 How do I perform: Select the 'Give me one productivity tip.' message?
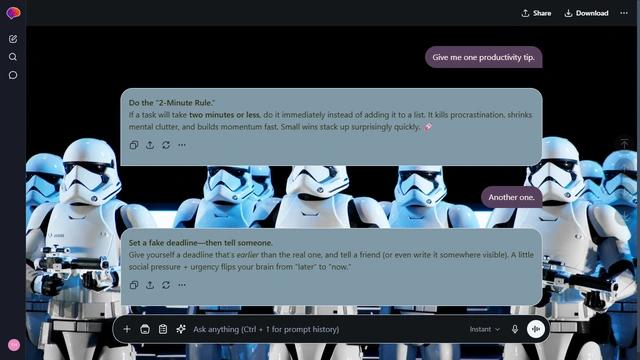click(484, 57)
